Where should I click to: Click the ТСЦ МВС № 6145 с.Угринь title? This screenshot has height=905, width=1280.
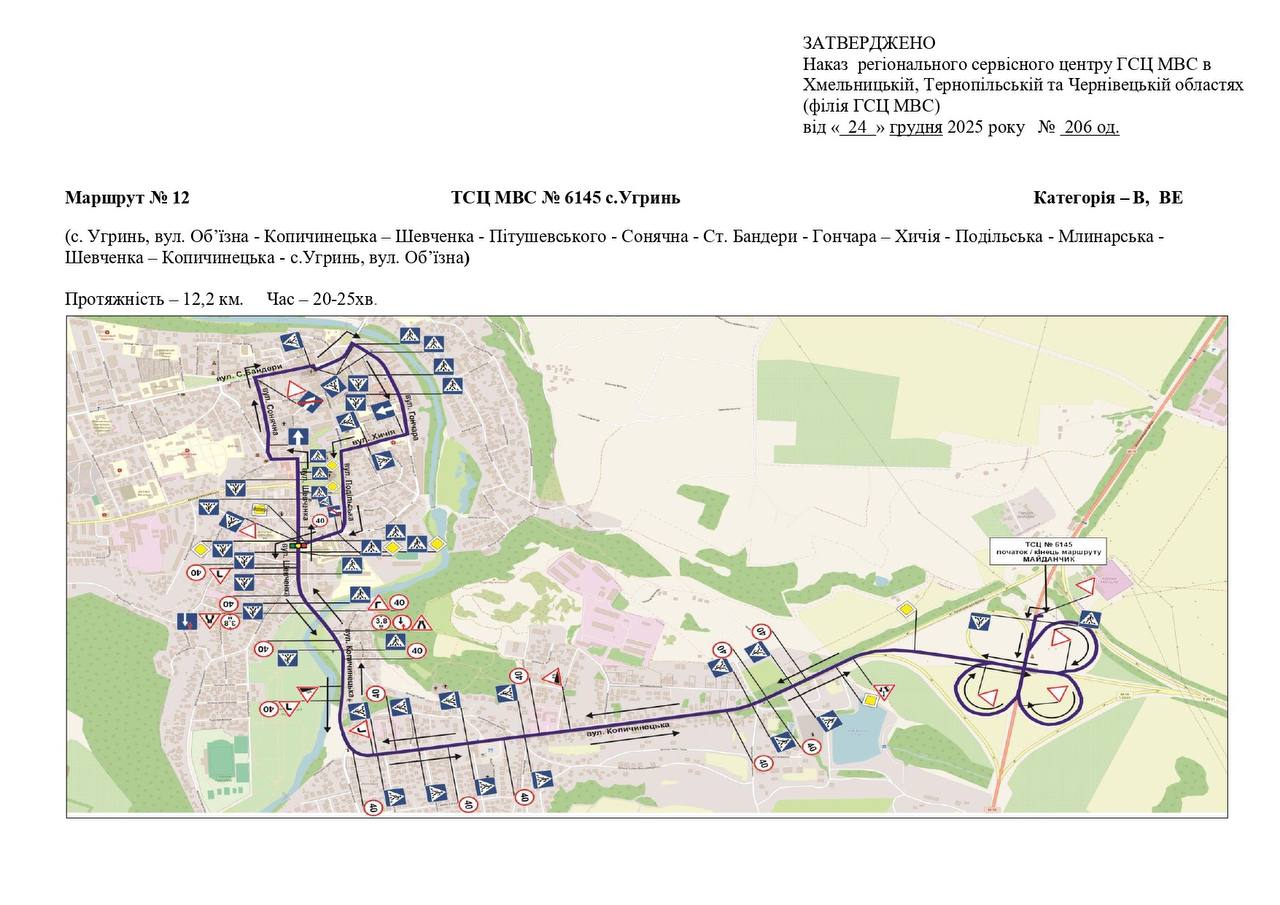(x=565, y=198)
